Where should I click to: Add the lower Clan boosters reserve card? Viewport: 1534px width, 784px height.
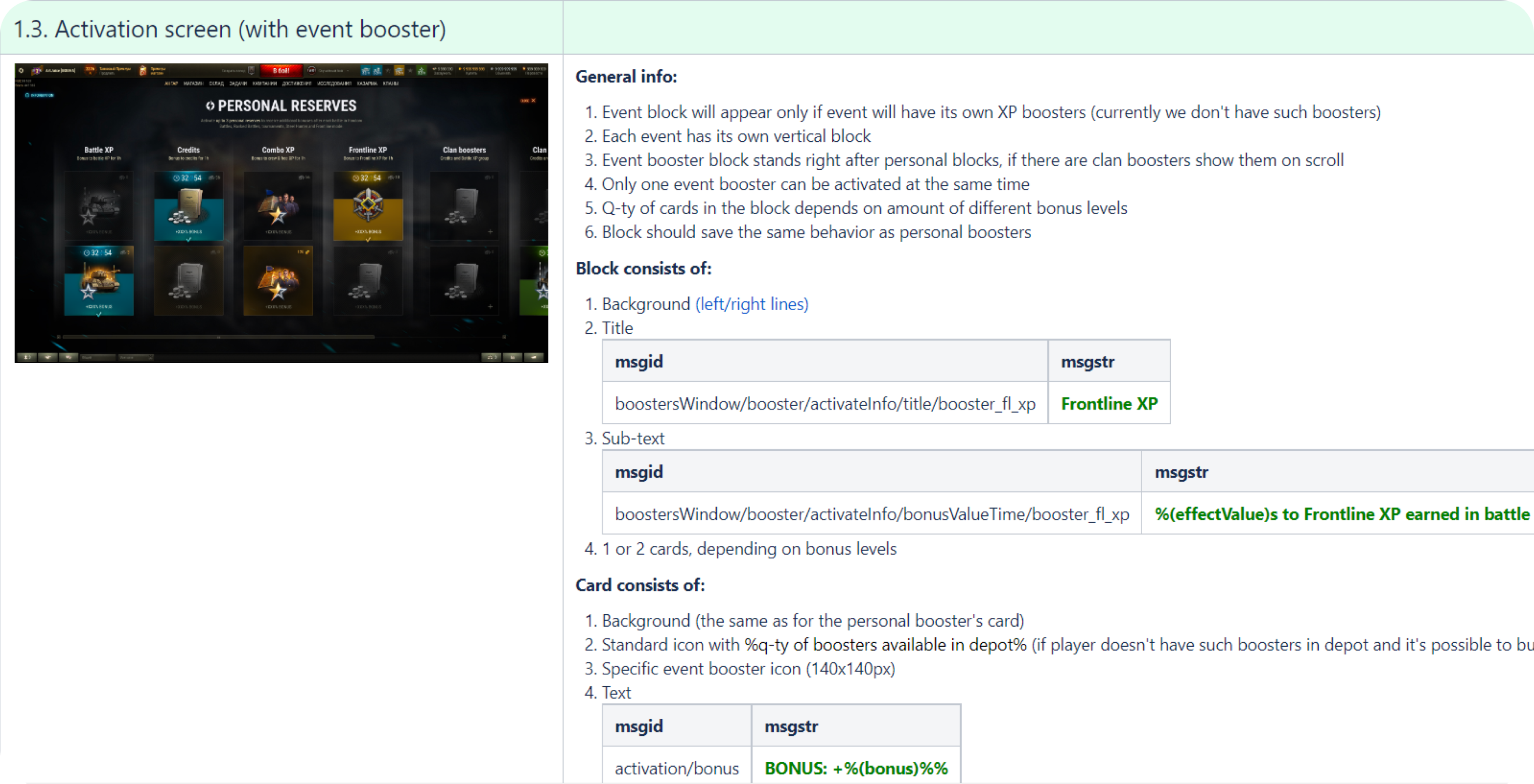pyautogui.click(x=464, y=280)
